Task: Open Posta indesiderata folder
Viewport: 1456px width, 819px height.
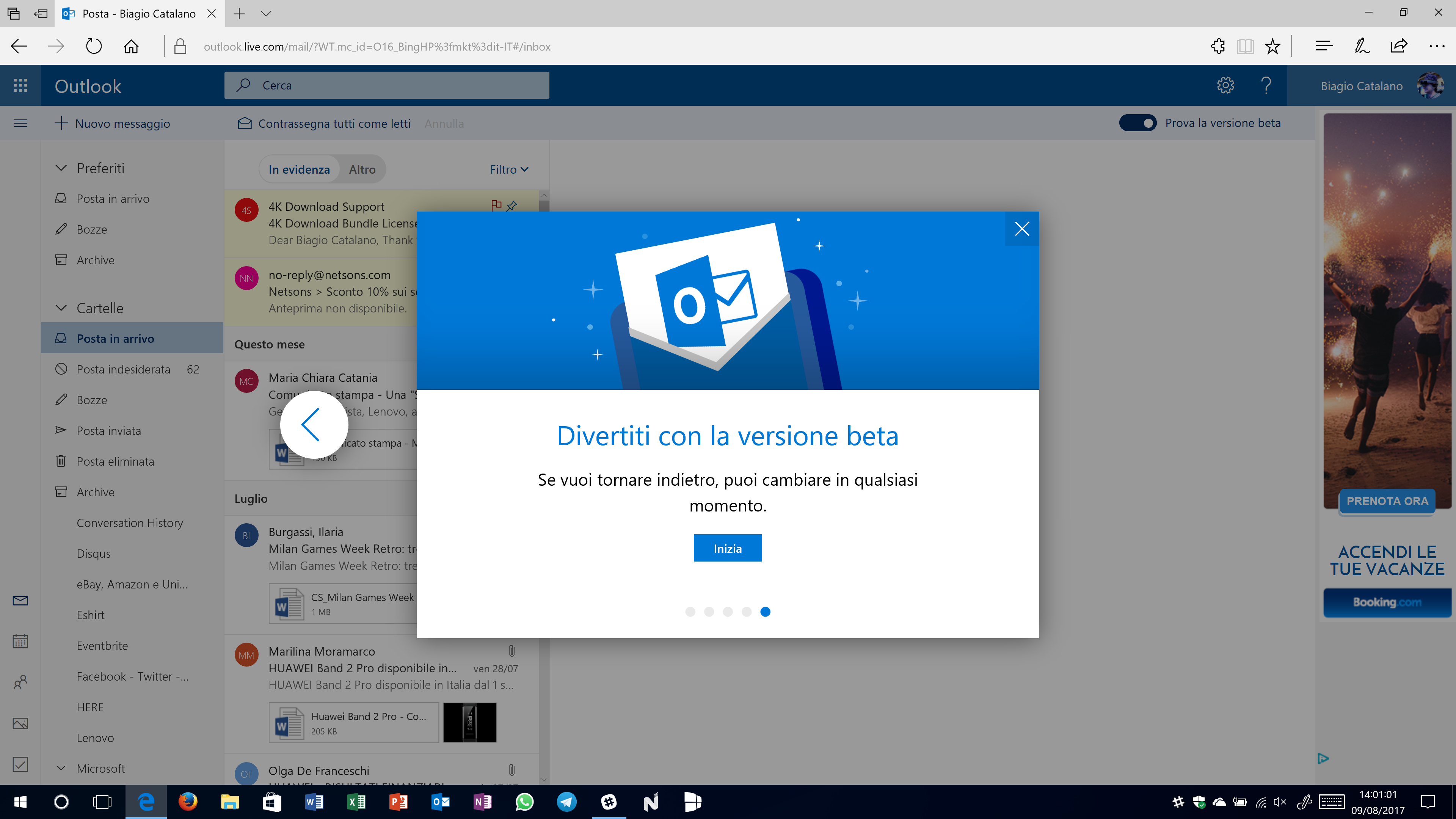Action: point(132,369)
